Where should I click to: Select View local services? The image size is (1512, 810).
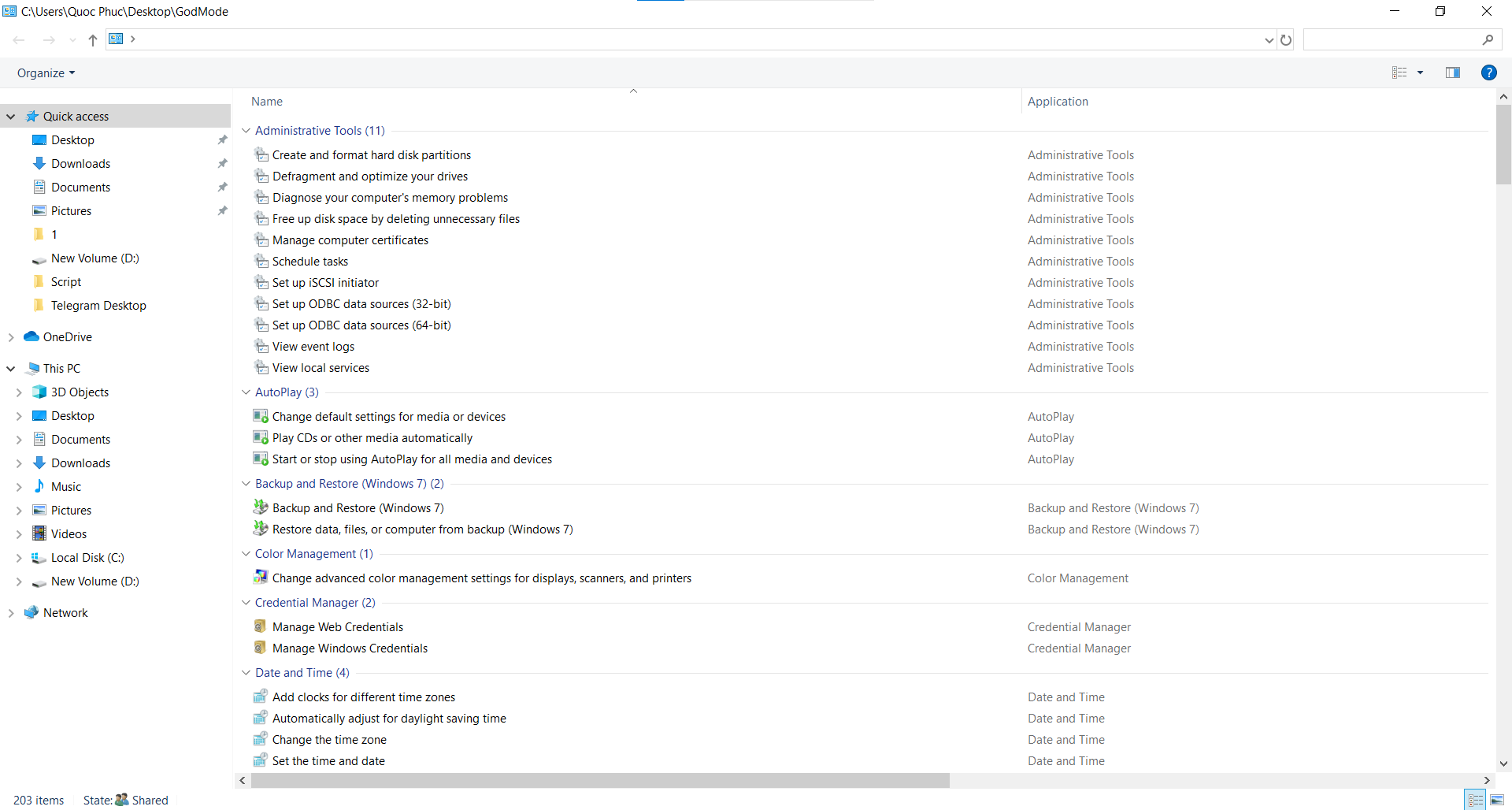pos(321,368)
